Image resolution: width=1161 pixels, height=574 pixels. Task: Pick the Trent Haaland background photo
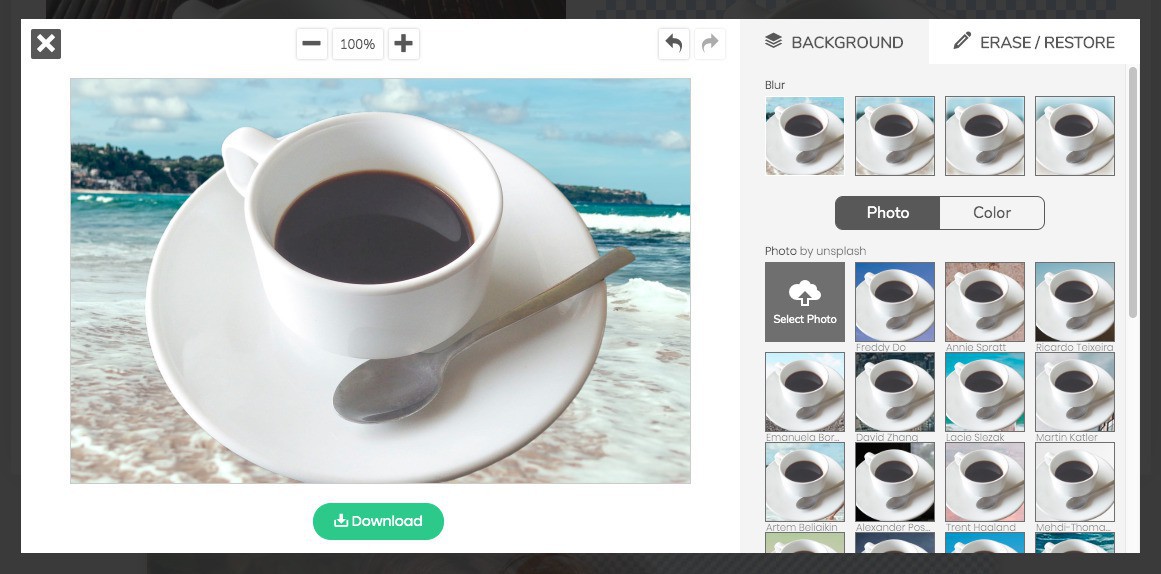tap(985, 482)
